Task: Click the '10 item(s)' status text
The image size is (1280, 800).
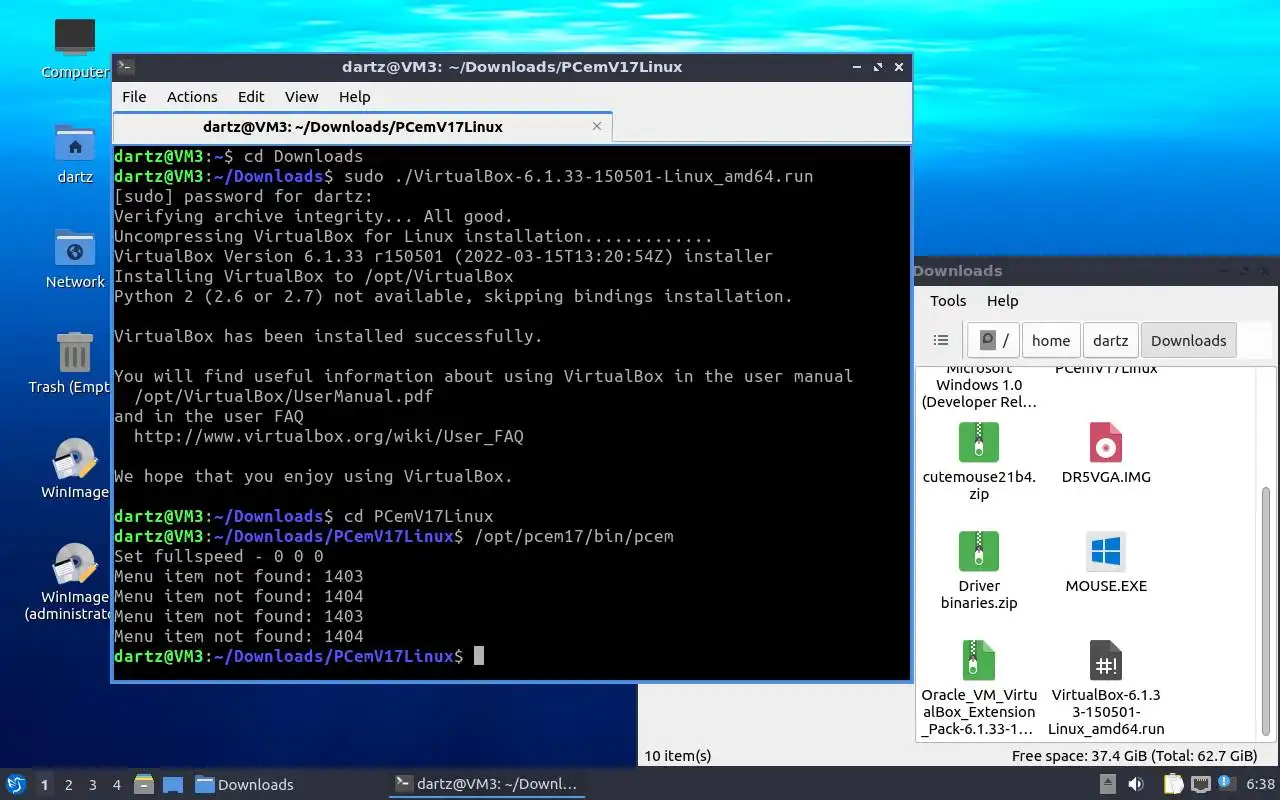Action: point(677,756)
